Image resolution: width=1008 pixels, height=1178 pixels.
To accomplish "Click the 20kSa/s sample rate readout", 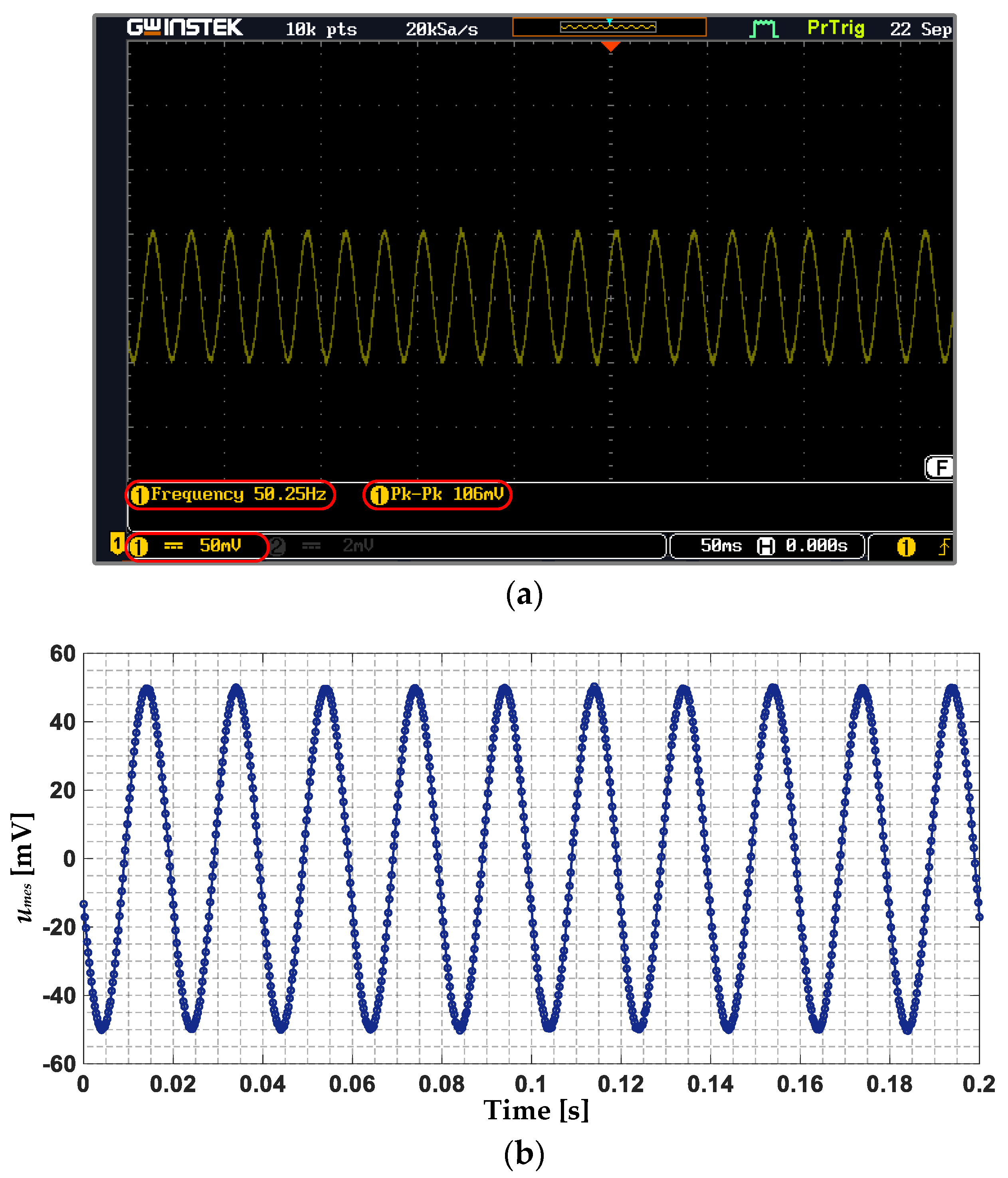I will [x=442, y=30].
